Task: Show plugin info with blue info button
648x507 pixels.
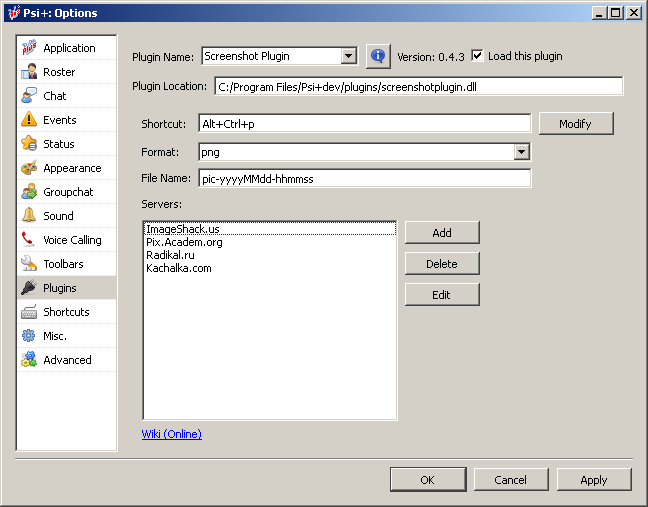Action: point(377,56)
